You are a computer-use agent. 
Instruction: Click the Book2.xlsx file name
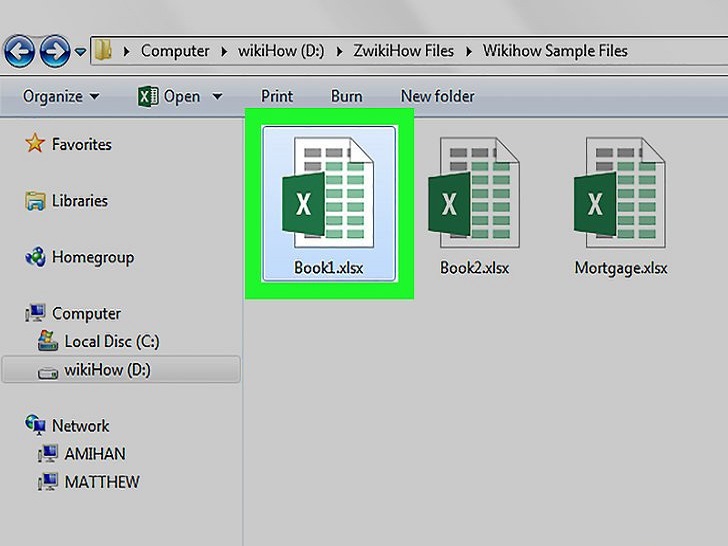pyautogui.click(x=474, y=268)
